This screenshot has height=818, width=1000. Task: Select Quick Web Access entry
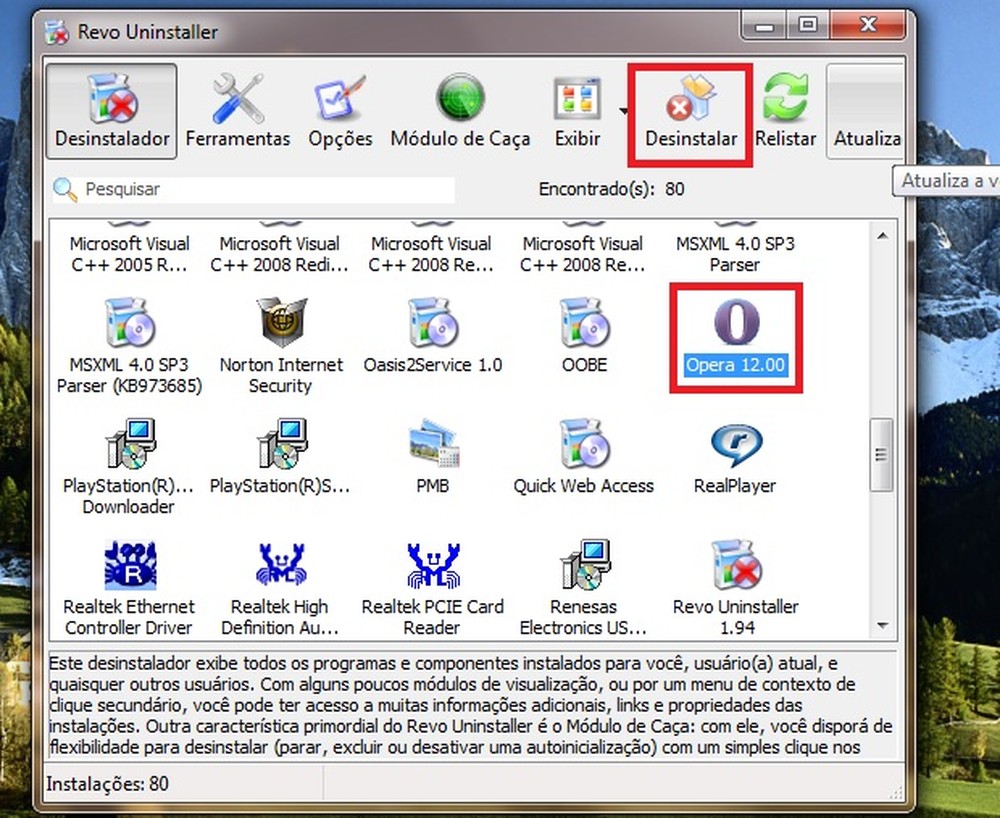tap(584, 458)
